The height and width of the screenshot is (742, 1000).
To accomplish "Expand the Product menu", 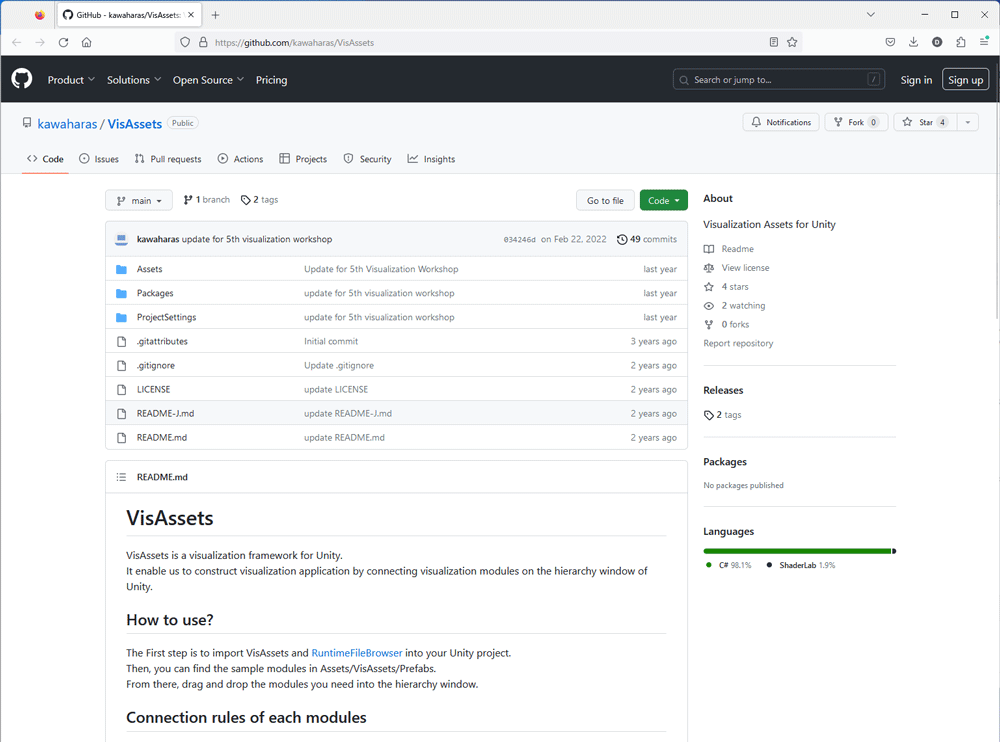I will point(71,80).
